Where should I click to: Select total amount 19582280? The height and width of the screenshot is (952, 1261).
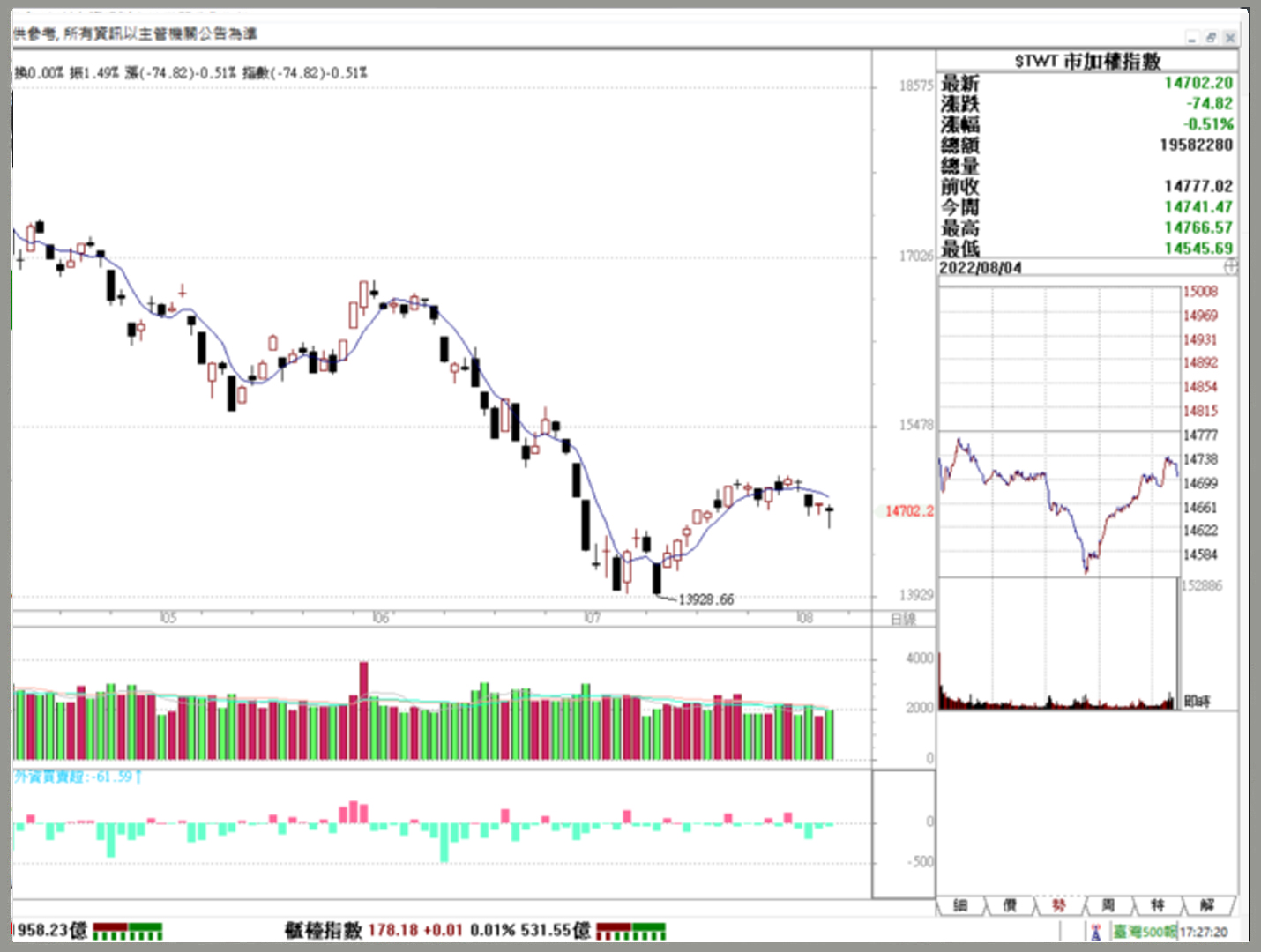point(1196,145)
